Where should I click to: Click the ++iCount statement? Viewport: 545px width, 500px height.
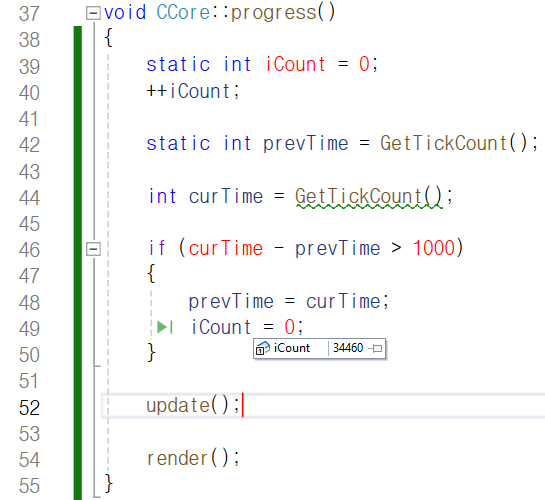[193, 91]
